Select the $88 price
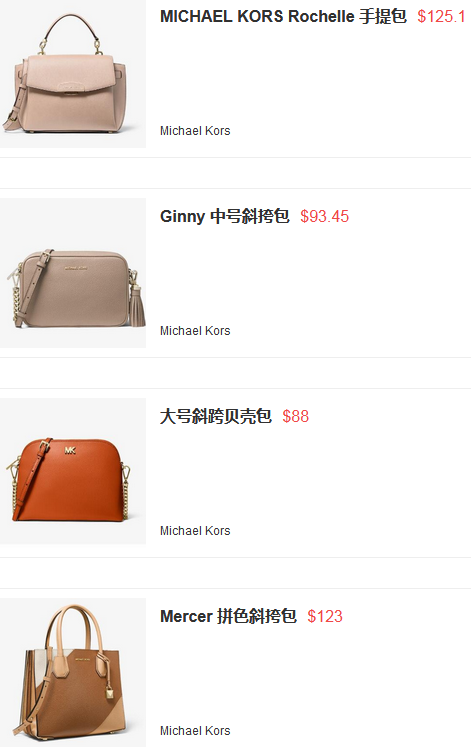The height and width of the screenshot is (747, 471). point(296,416)
